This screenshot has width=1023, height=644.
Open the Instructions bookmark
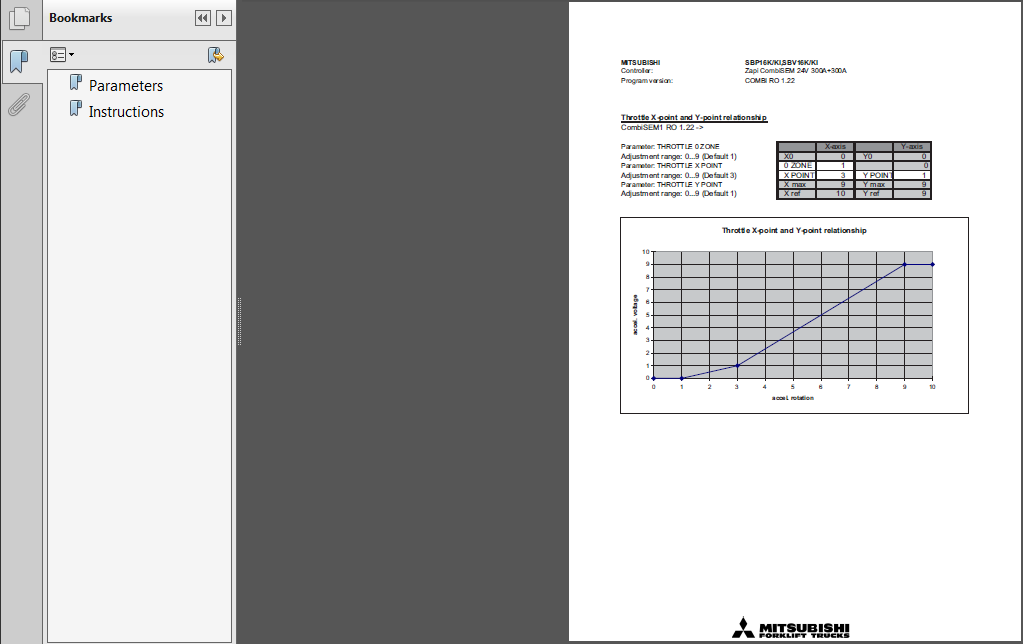[127, 112]
